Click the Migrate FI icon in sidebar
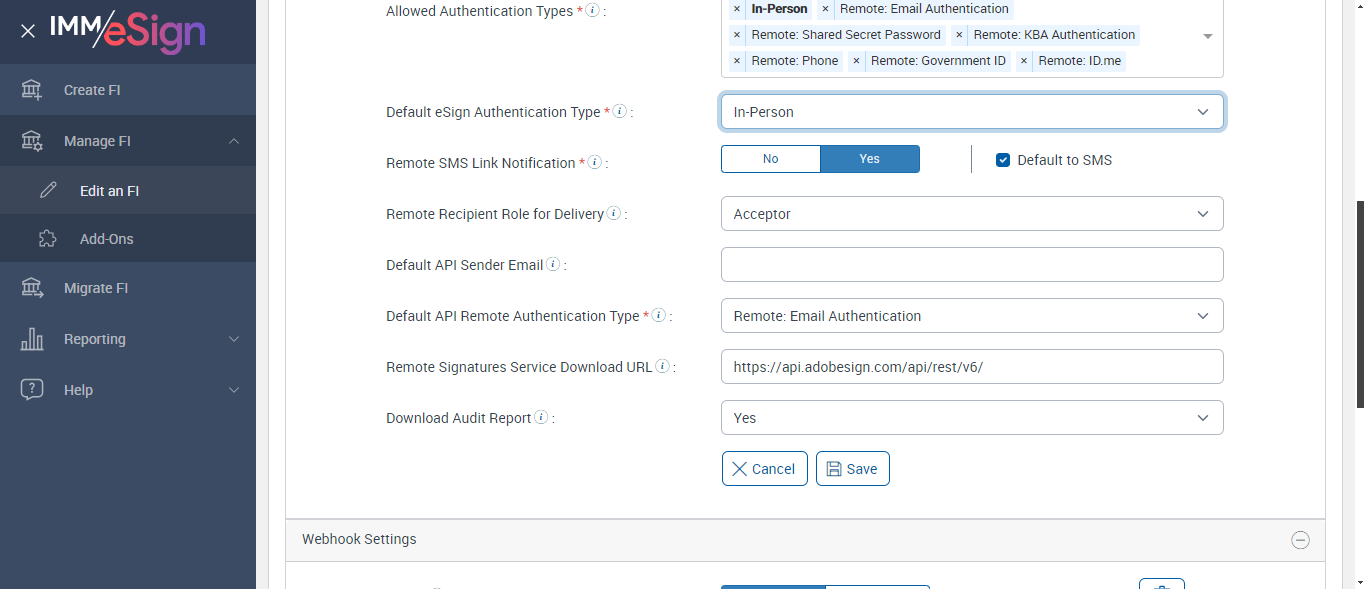This screenshot has height=589, width=1366. (x=32, y=288)
